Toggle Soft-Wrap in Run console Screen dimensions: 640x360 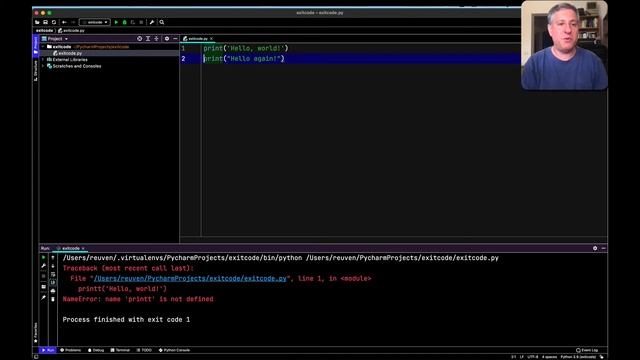[x=53, y=274]
